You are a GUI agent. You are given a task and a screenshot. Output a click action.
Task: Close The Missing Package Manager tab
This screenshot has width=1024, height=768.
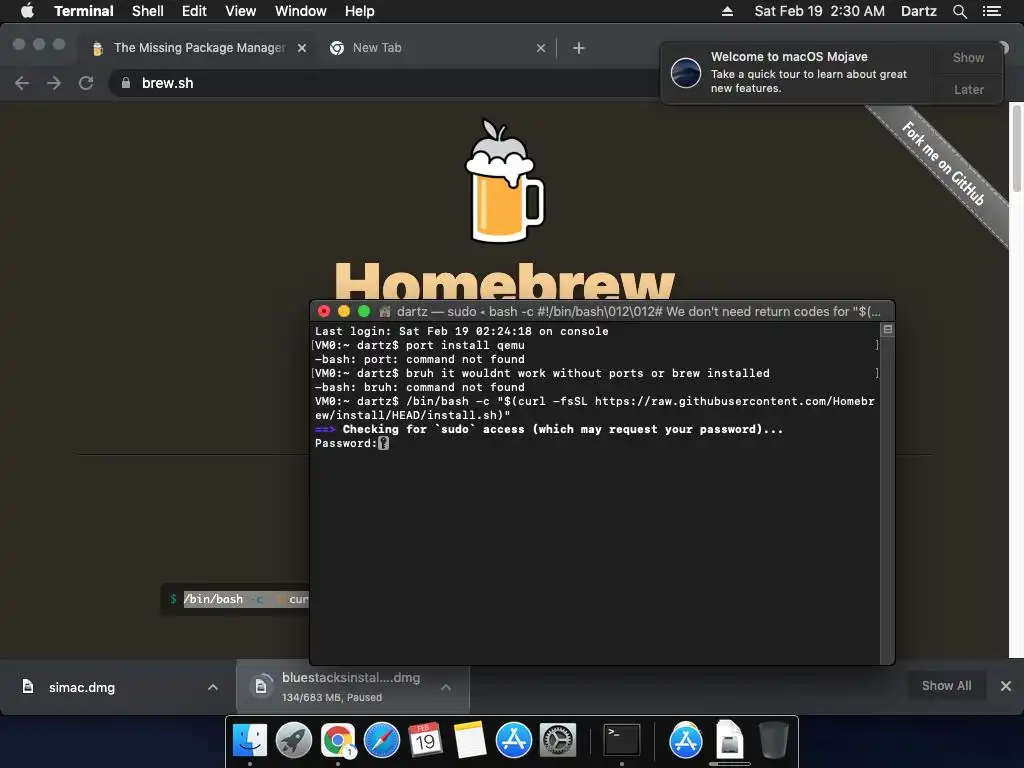point(302,48)
